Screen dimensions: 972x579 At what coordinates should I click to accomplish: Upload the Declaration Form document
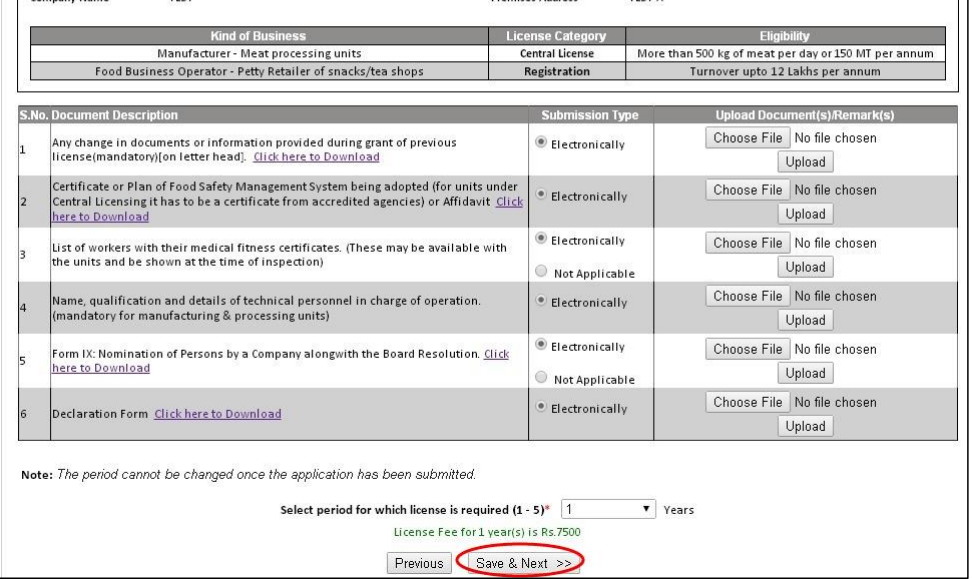(805, 426)
